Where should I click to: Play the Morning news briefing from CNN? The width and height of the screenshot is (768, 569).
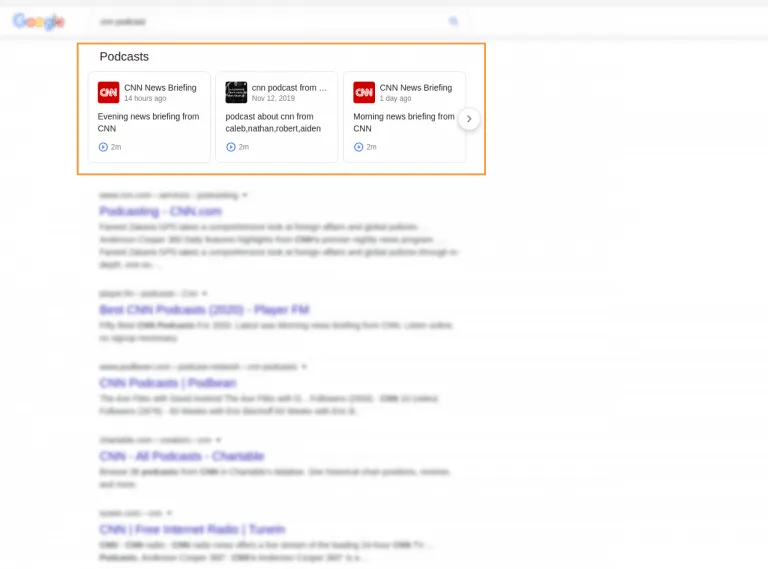point(359,147)
